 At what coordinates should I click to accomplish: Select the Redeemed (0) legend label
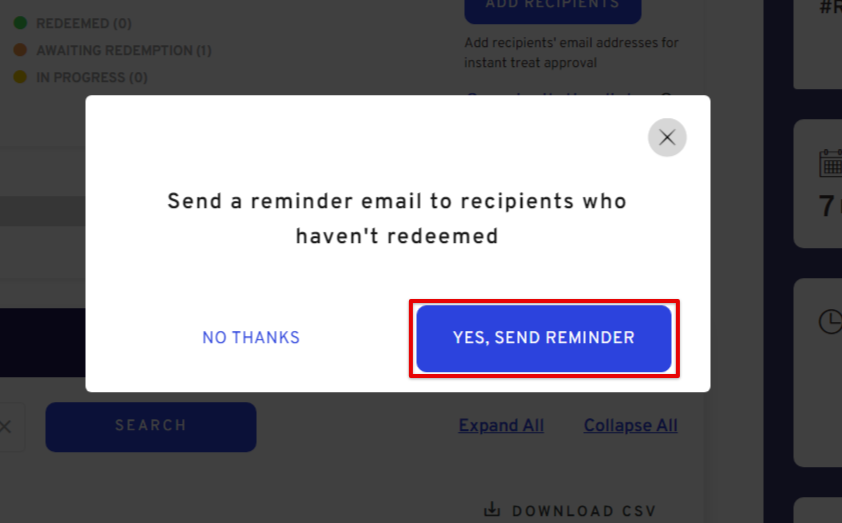click(x=84, y=24)
